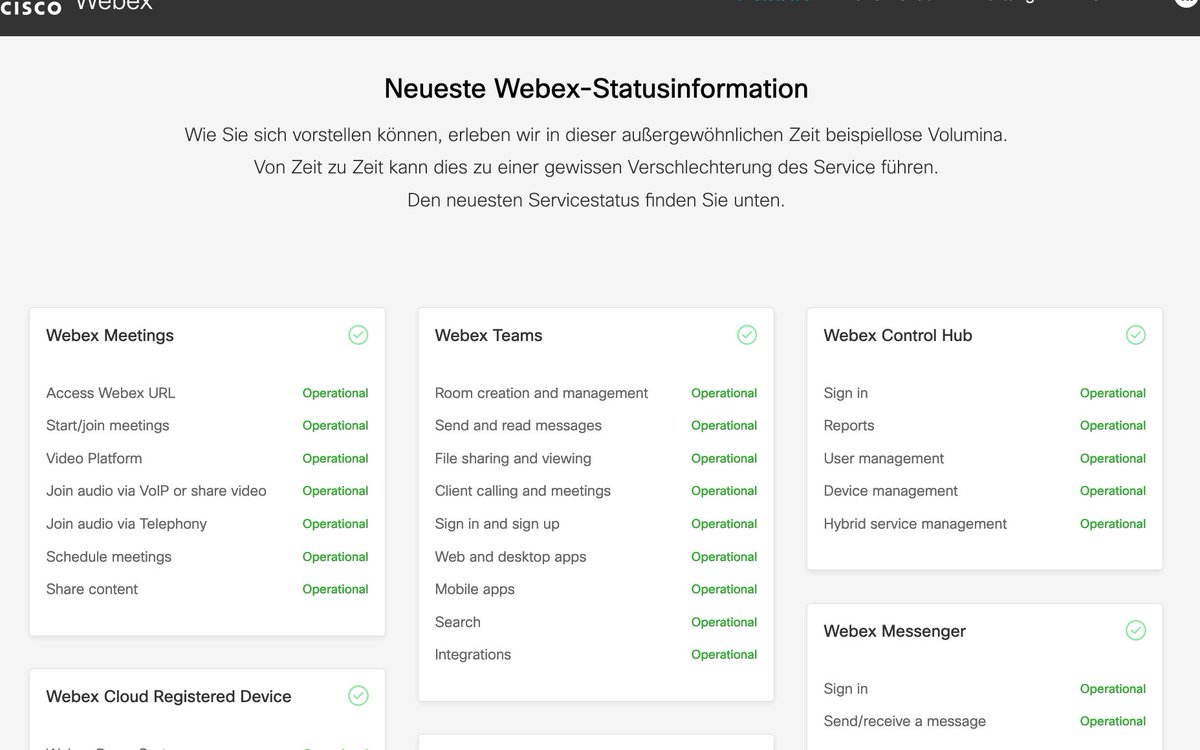Select Sign in and sign up label
The height and width of the screenshot is (750, 1200).
(x=497, y=524)
